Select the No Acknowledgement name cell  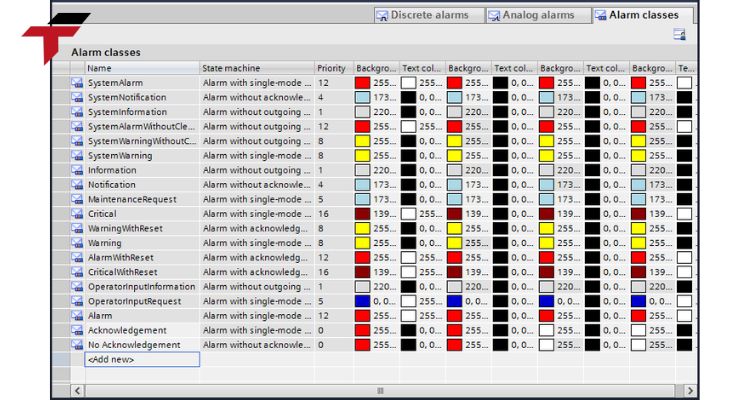pyautogui.click(x=142, y=345)
